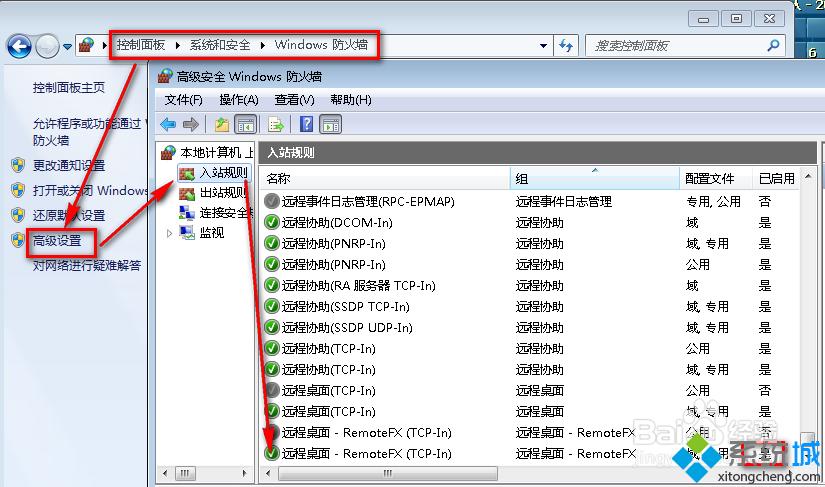
Task: Click the address bar refresh button
Action: pyautogui.click(x=566, y=45)
